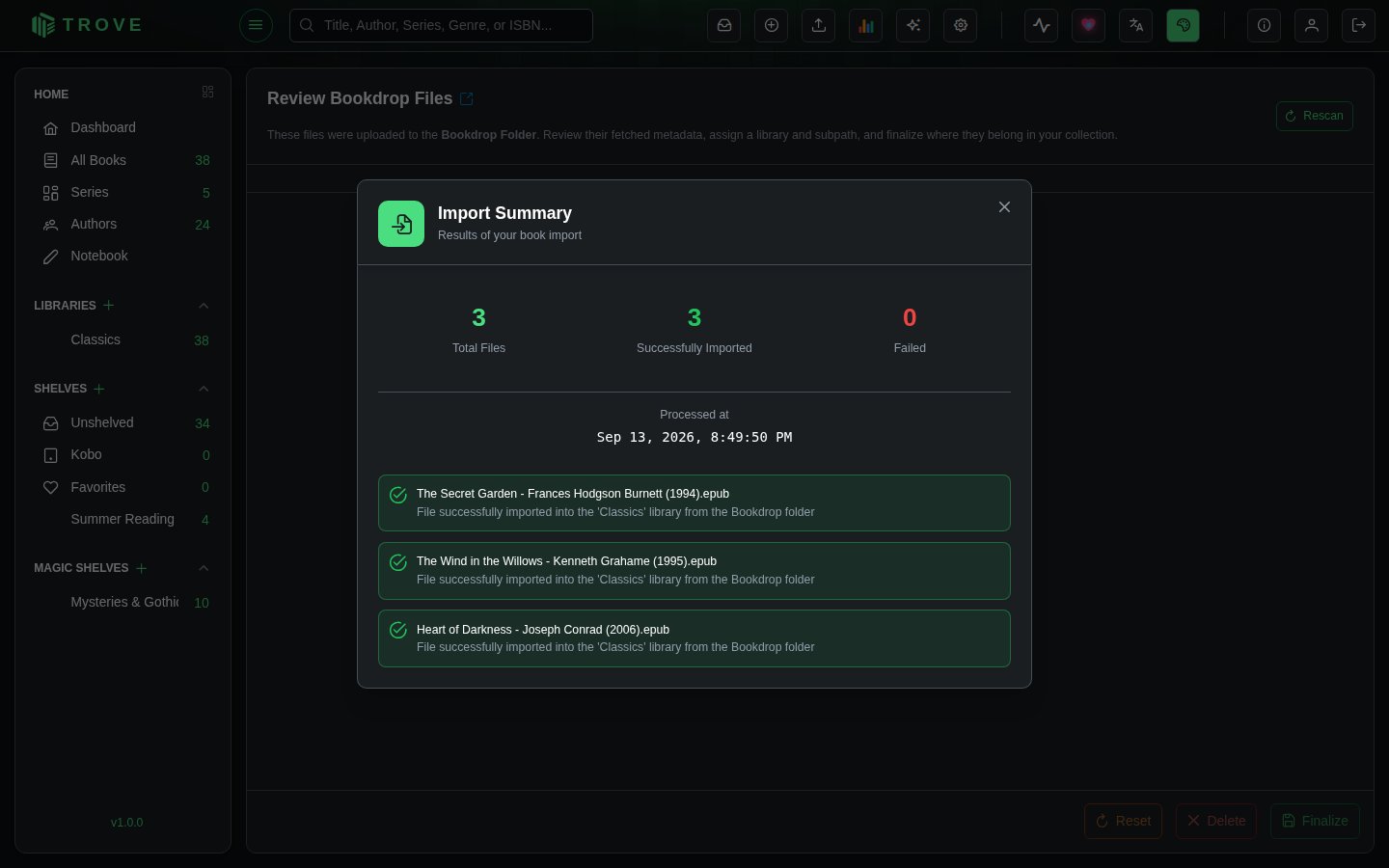Click the info circle icon
Screen dimensions: 1389x868
1265,25
